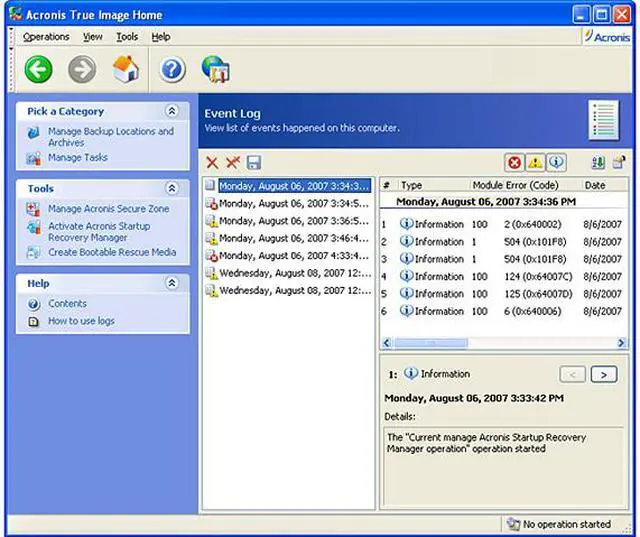Toggle the error messages filter icon
The image size is (640, 537).
tap(514, 163)
